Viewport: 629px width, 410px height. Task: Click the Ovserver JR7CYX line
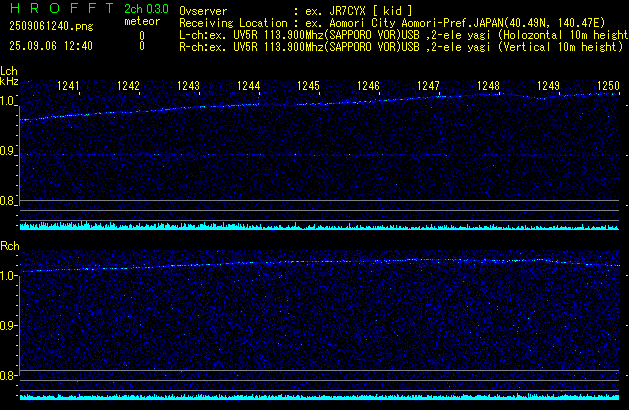pos(296,11)
